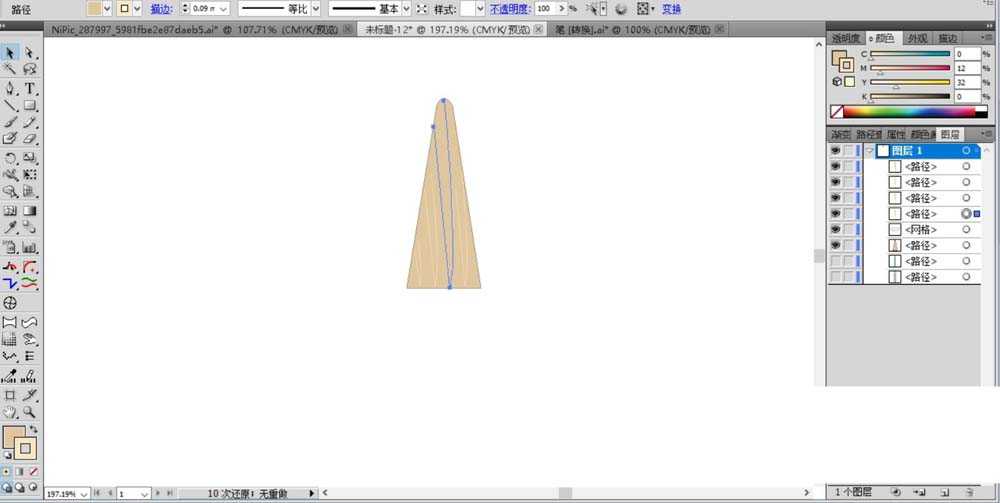Collapse the 图层 1 disclosure triangle
The image size is (1000, 503).
coord(869,150)
